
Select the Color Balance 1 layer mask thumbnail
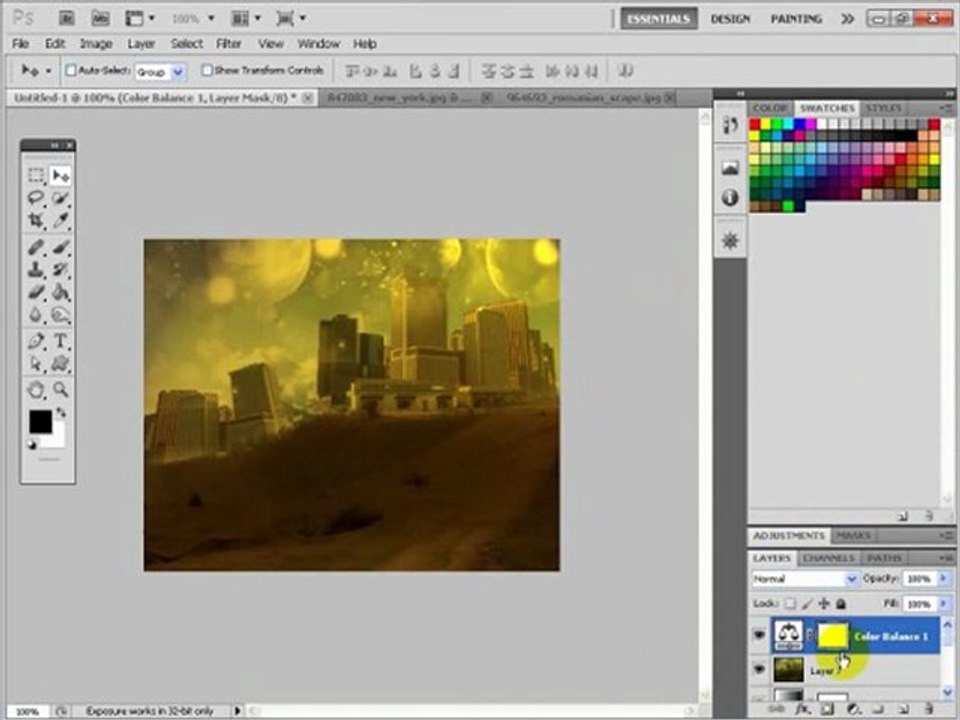click(x=833, y=636)
